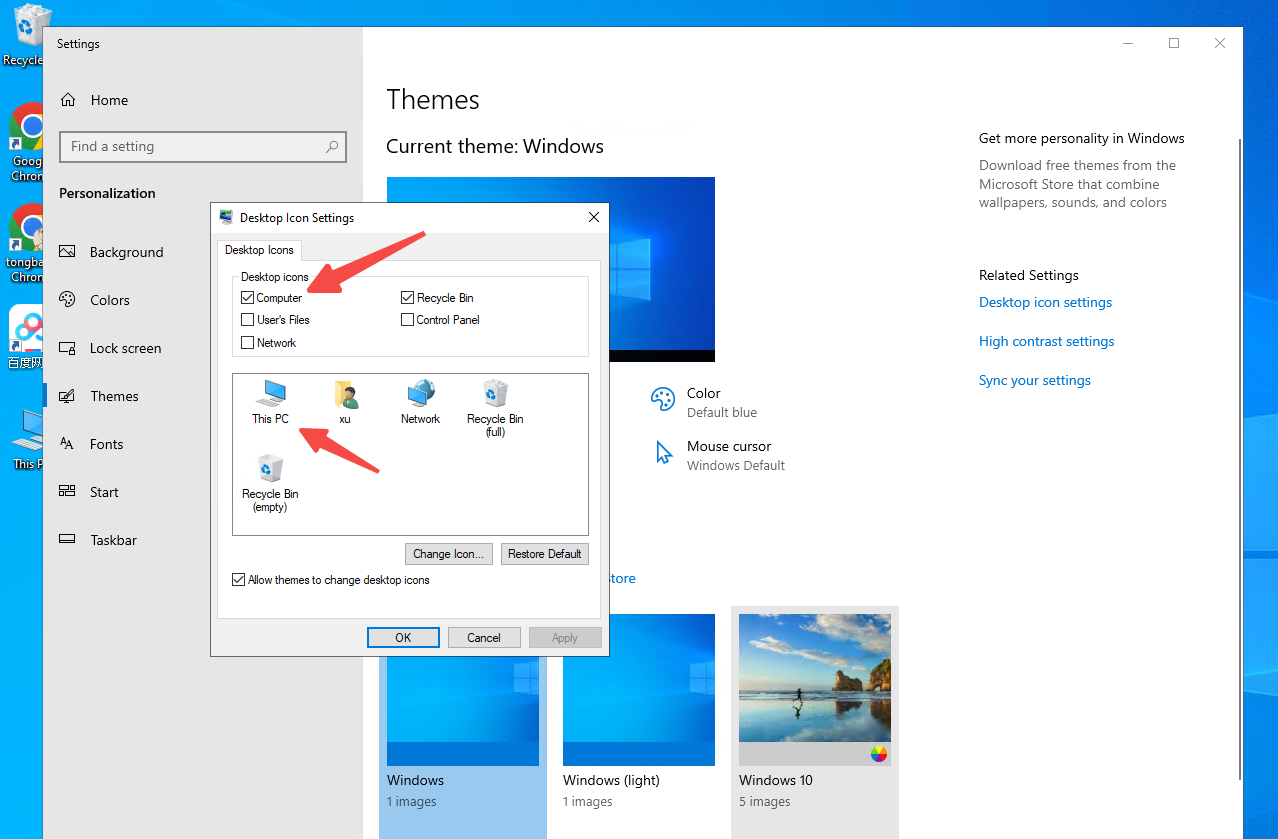Enable the Network checkbox
This screenshot has height=839, width=1278.
click(x=247, y=343)
